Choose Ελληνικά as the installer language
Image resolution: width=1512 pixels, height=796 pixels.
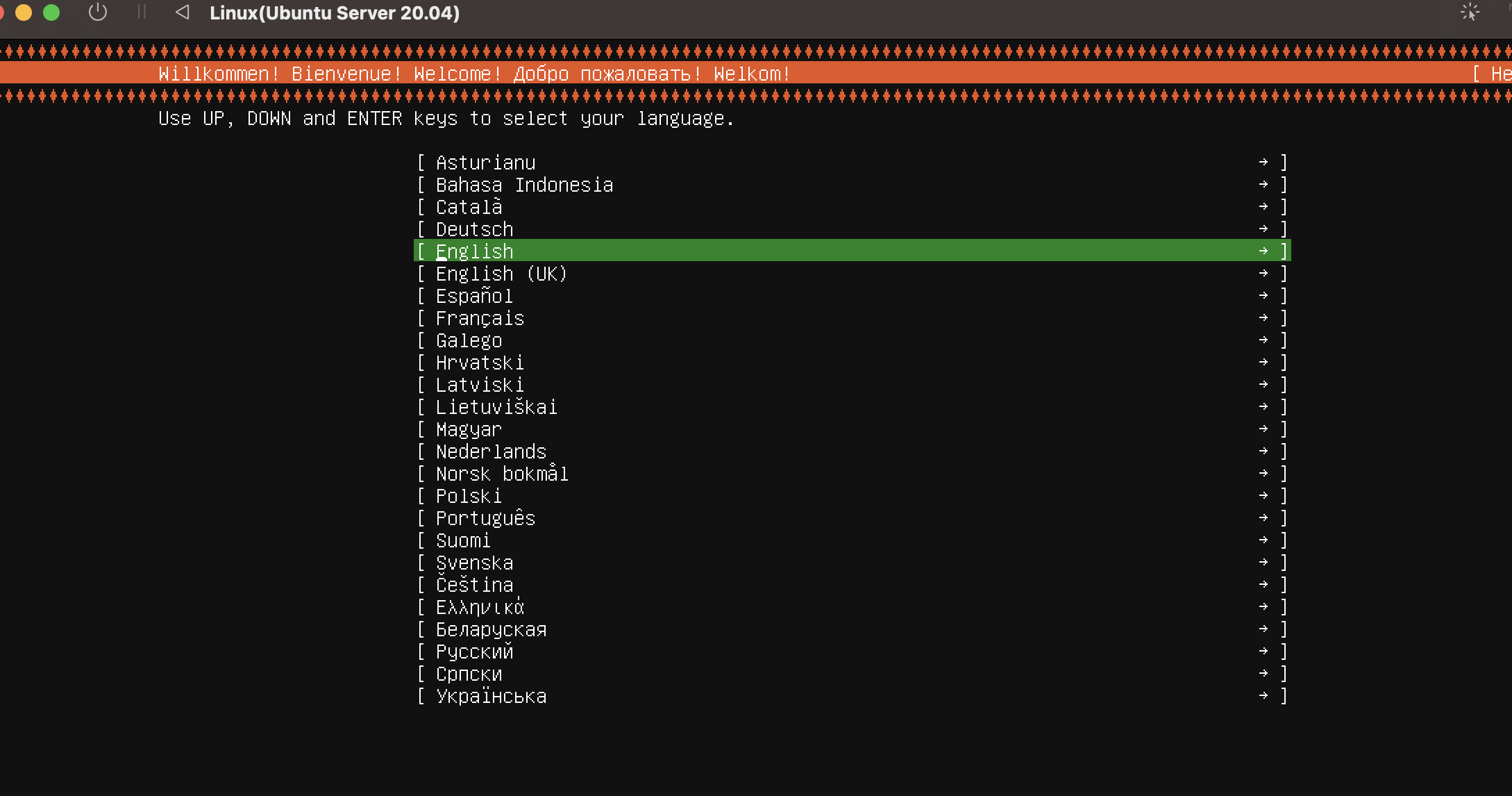tap(480, 607)
